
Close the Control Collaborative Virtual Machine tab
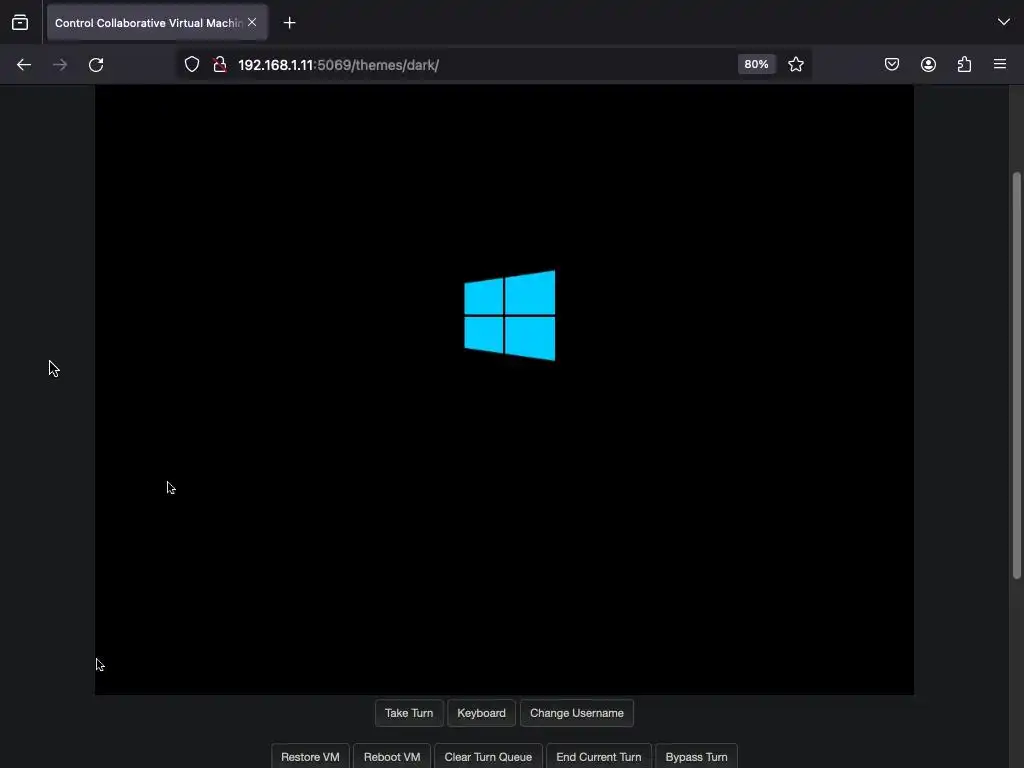click(252, 22)
